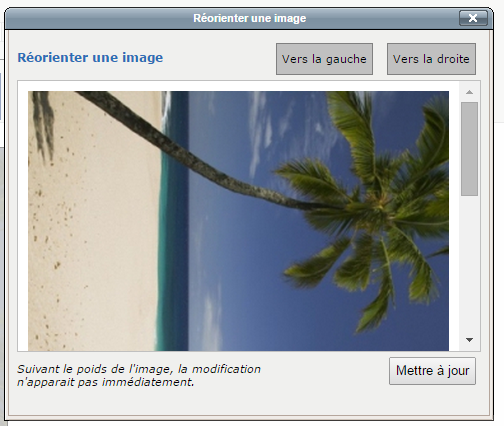Click the palm shadow on the sand
This screenshot has width=504, height=426.
(x=44, y=127)
